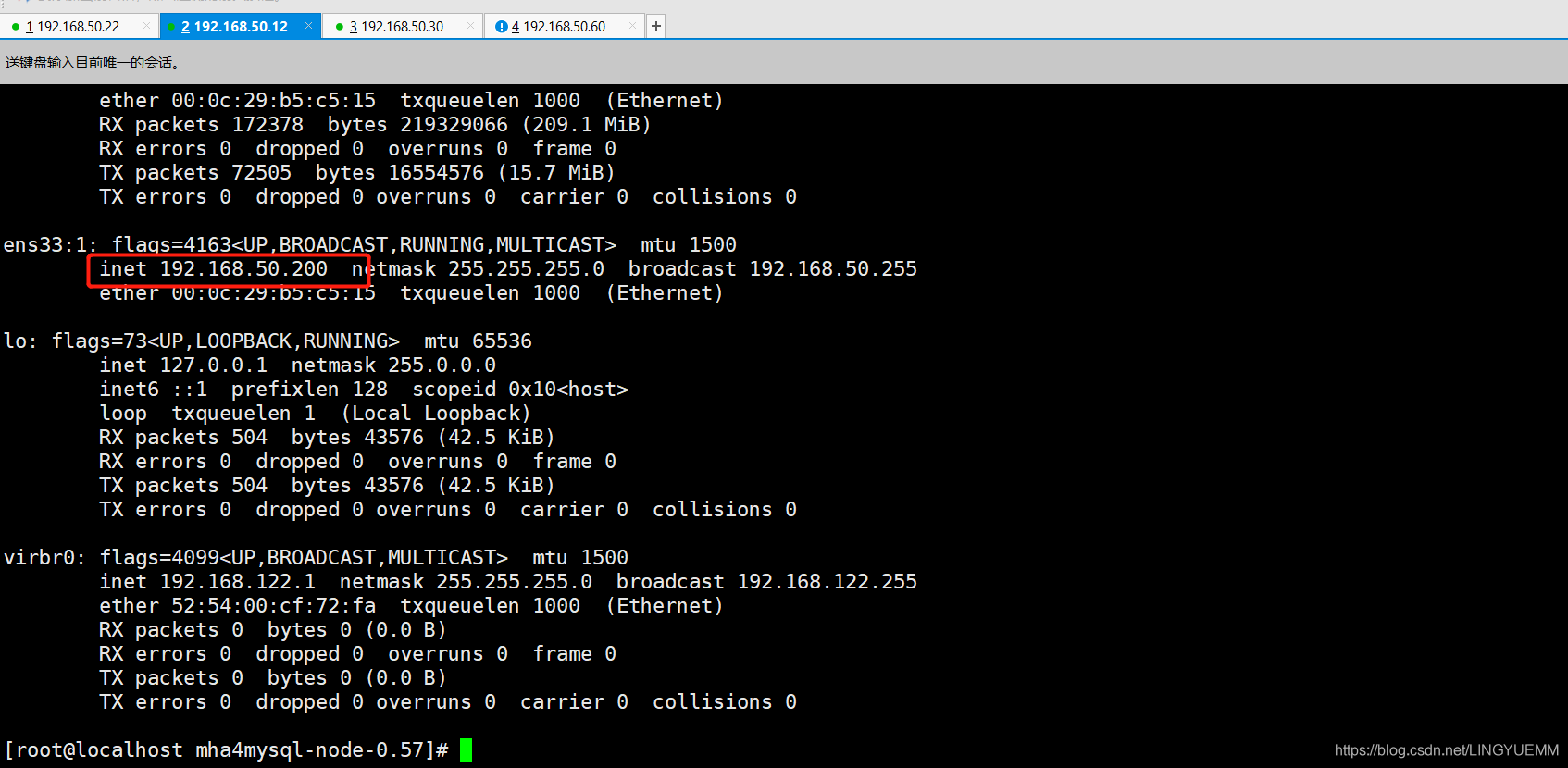The image size is (1568, 768).
Task: Click the text "broadcast 192.168.50.255"
Action: (773, 269)
